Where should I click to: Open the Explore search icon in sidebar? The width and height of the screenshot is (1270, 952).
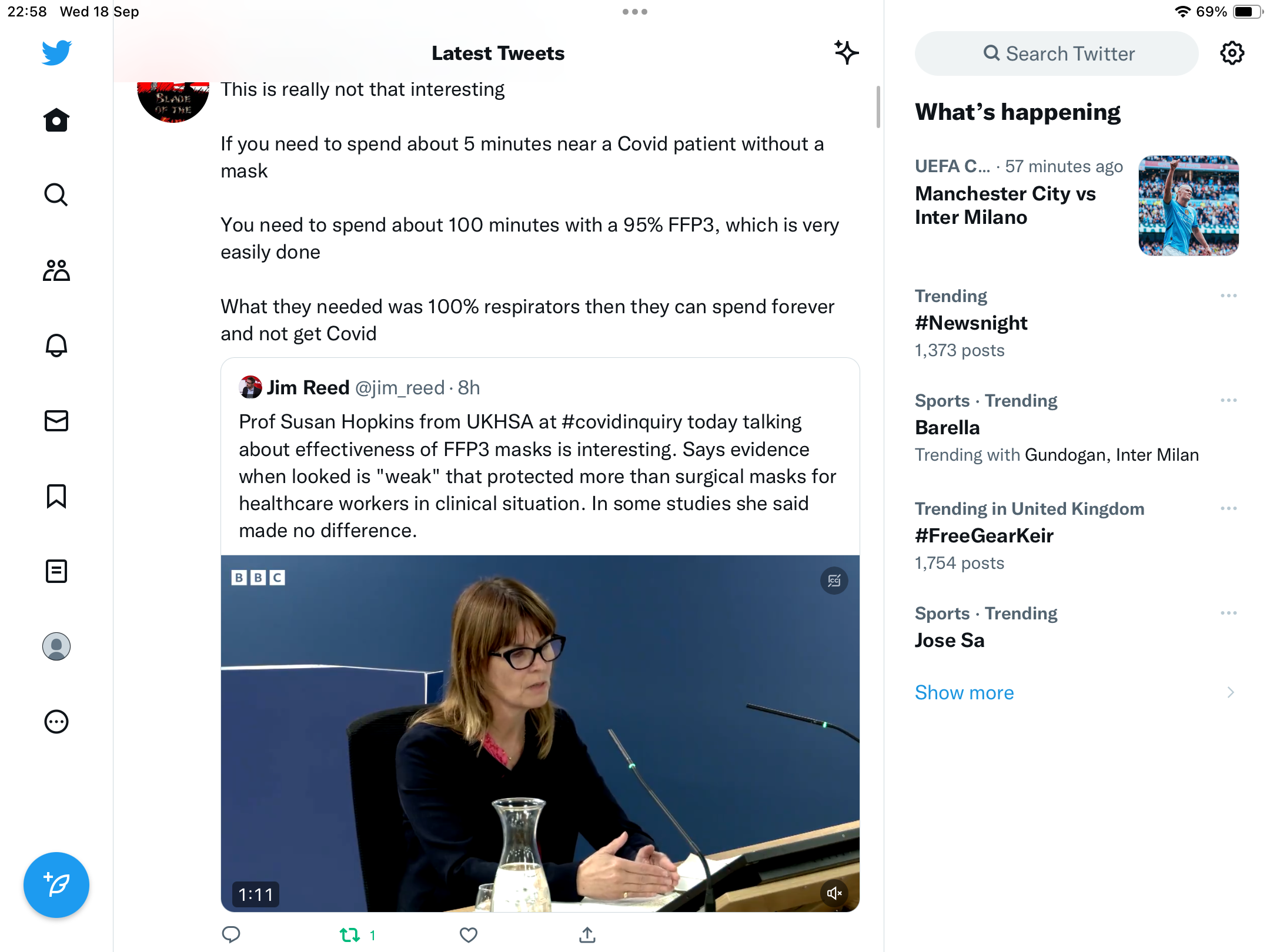point(56,195)
